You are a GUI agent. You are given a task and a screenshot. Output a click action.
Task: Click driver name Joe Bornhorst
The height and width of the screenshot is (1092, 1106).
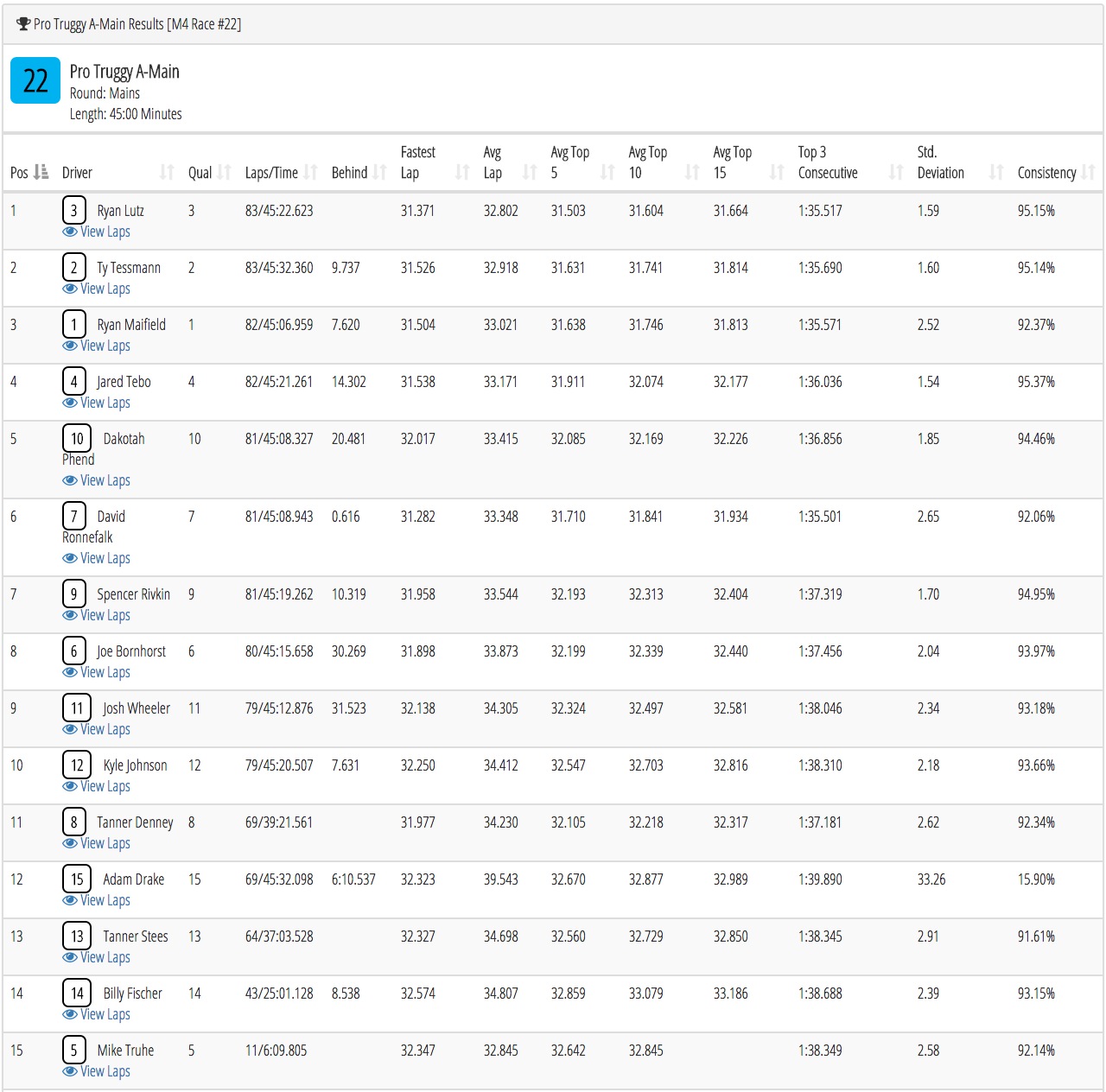[131, 651]
